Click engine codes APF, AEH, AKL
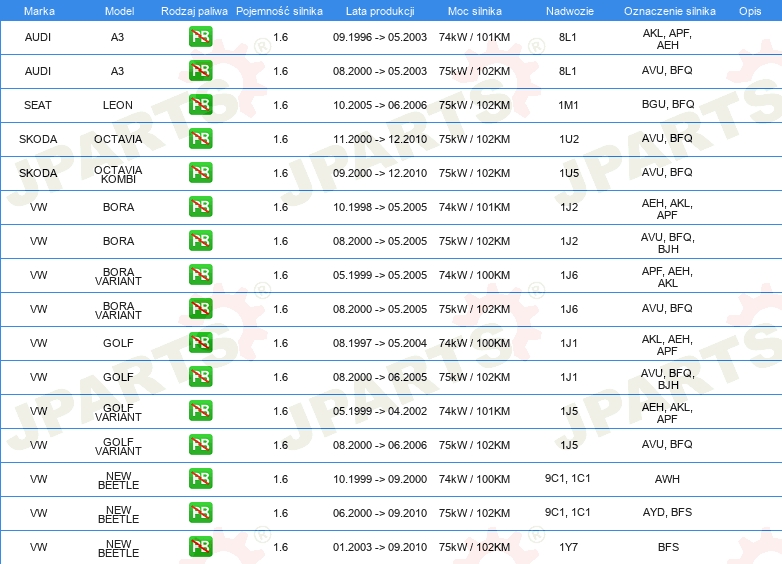The height and width of the screenshot is (564, 782). (x=667, y=277)
